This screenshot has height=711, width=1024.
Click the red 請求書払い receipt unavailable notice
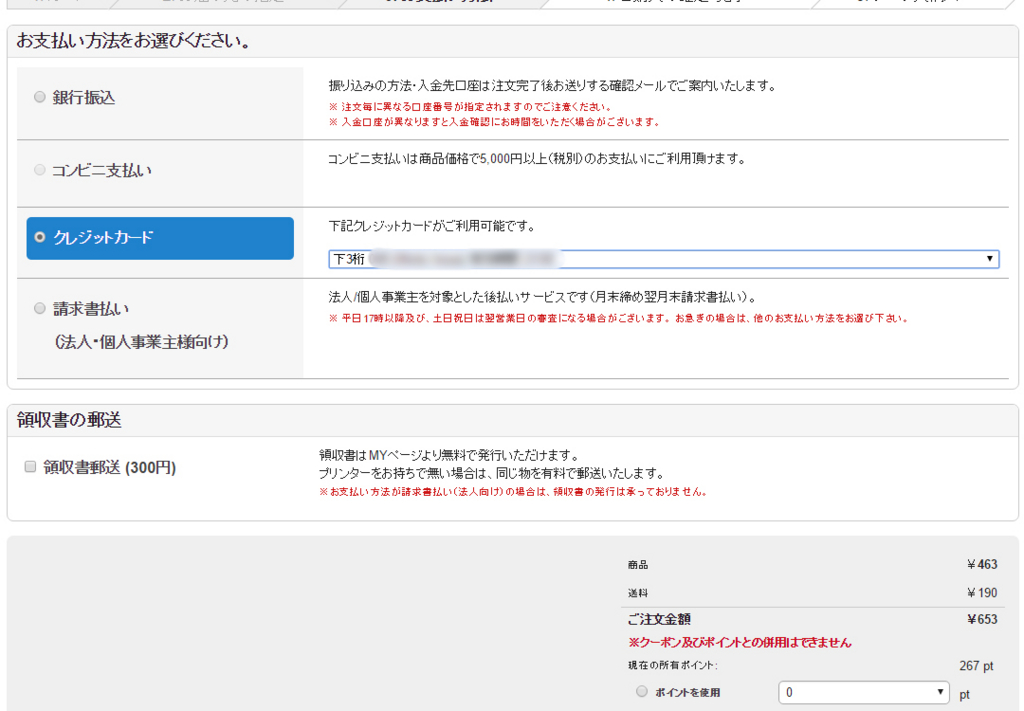pos(514,492)
